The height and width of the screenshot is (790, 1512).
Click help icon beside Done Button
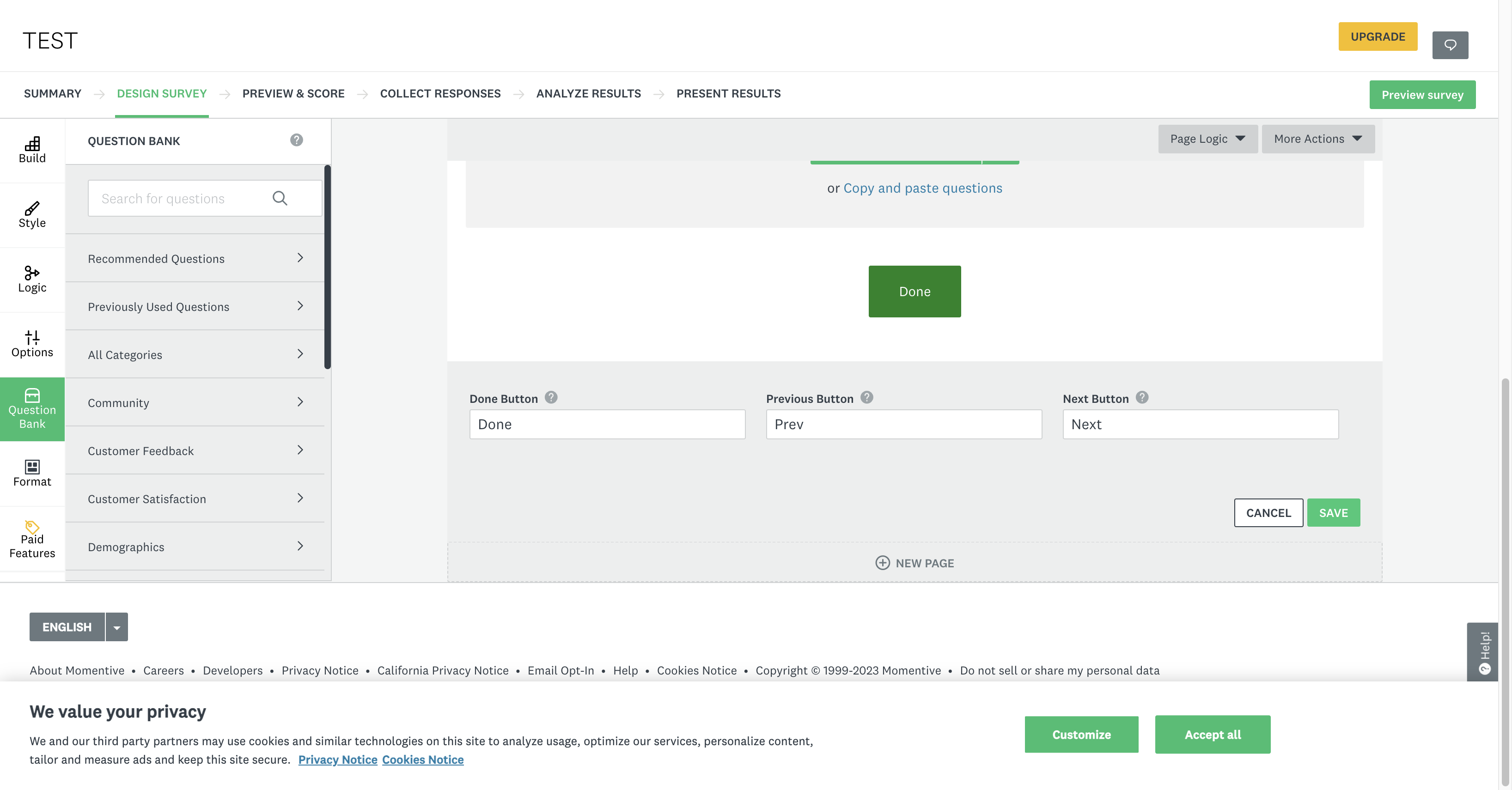point(550,397)
